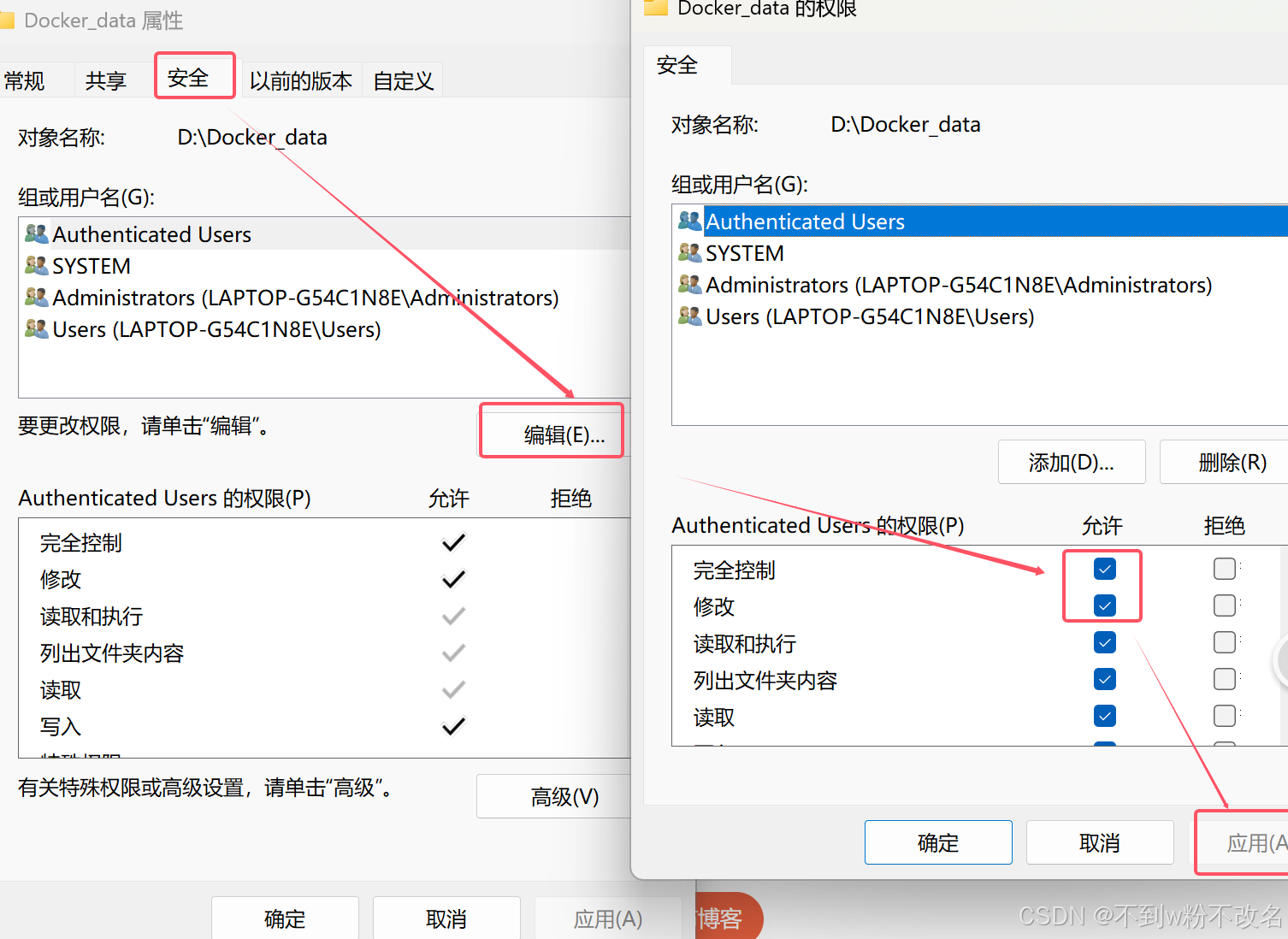The height and width of the screenshot is (939, 1288).
Task: Switch to the 共享 tab
Action: (x=104, y=80)
